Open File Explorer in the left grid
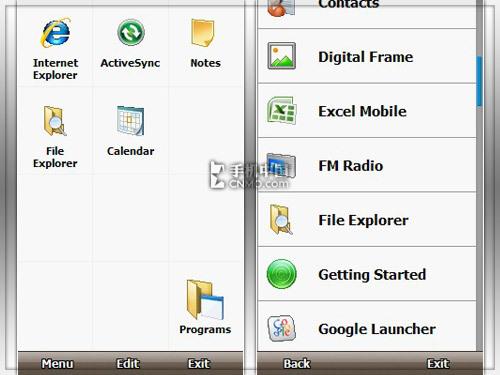The width and height of the screenshot is (500, 375). click(55, 121)
